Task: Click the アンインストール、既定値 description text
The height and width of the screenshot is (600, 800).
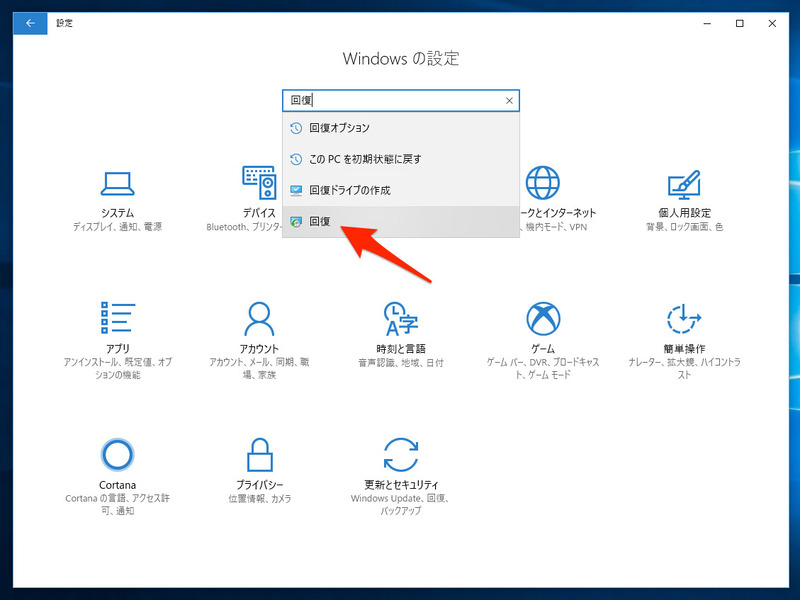Action: click(x=117, y=368)
